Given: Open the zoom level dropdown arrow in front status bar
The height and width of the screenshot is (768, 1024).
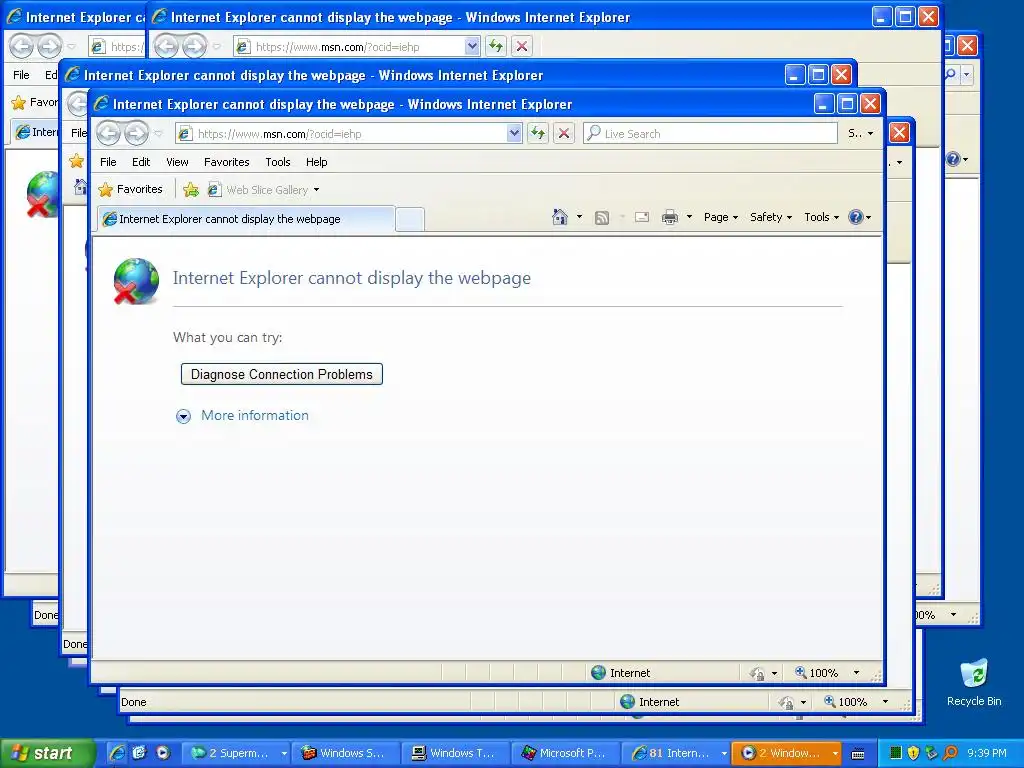Looking at the screenshot, I should [x=856, y=673].
